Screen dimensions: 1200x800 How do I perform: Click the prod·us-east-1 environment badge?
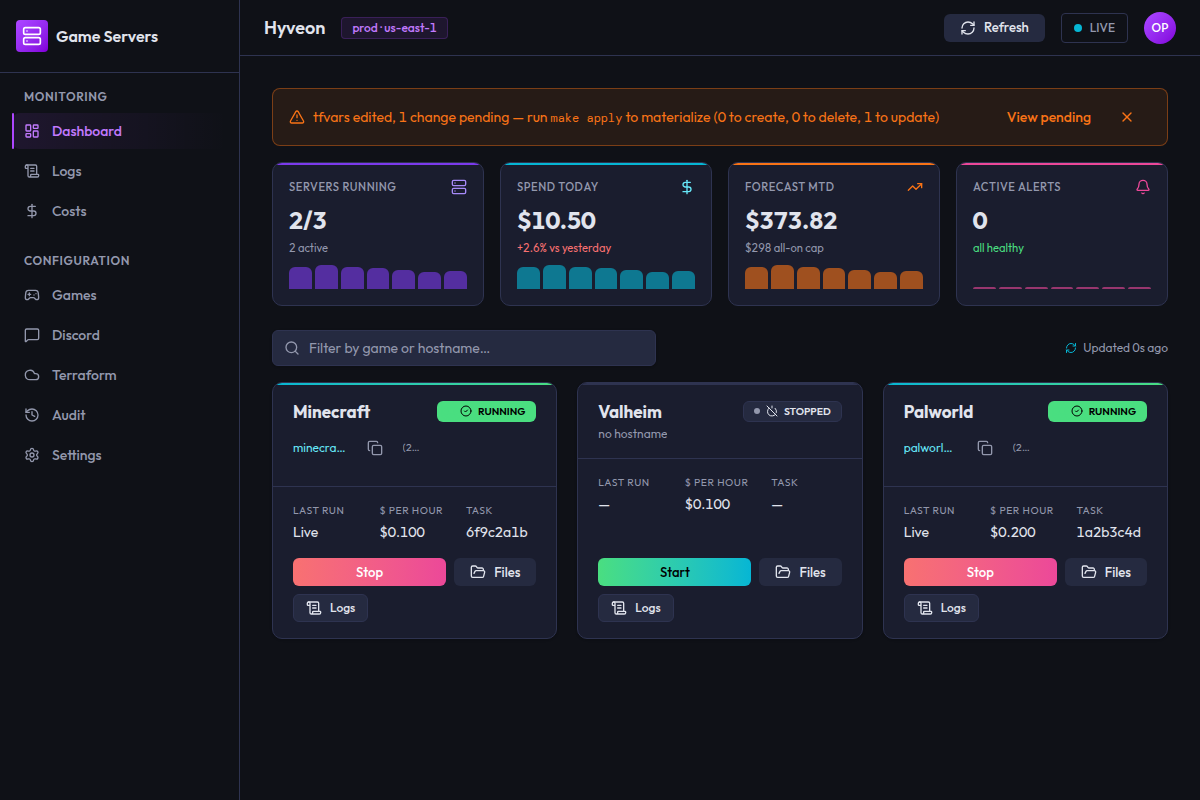(394, 28)
